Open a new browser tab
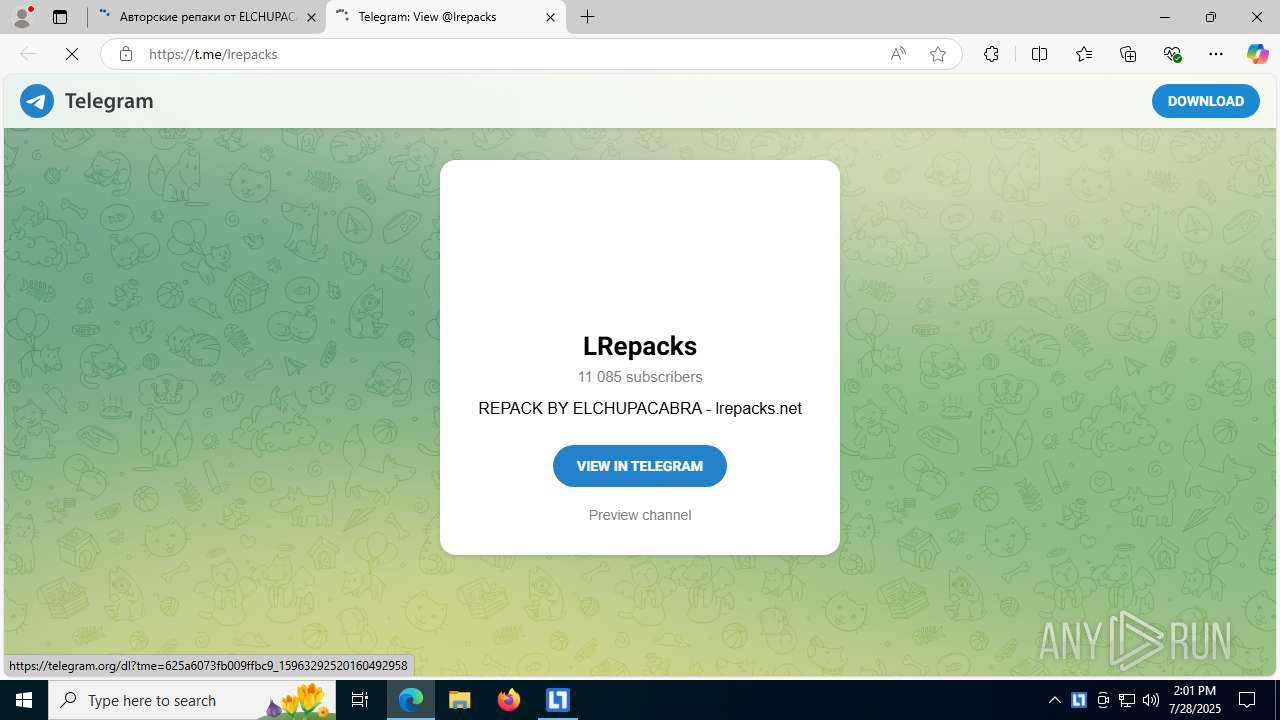This screenshot has width=1280, height=720. (x=588, y=17)
